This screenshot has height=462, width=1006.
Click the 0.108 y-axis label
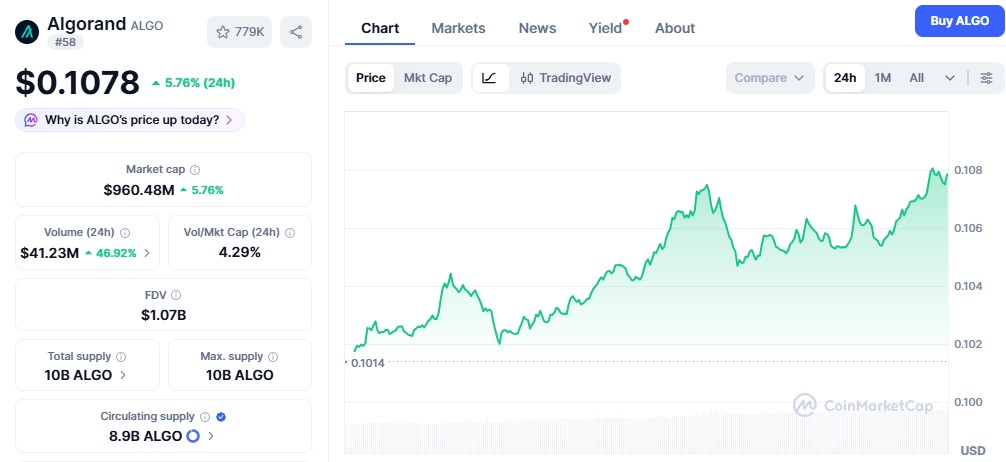(x=968, y=170)
